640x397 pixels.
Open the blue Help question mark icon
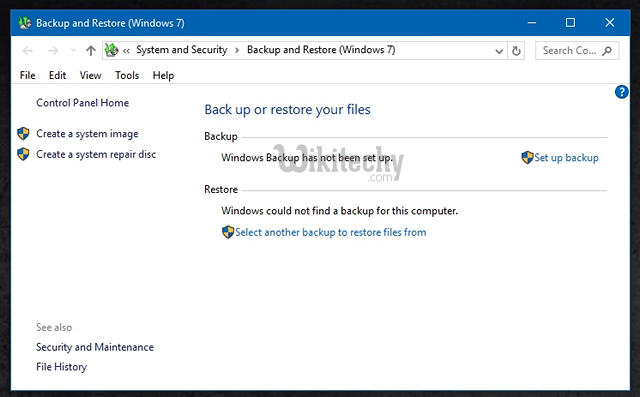tap(621, 92)
